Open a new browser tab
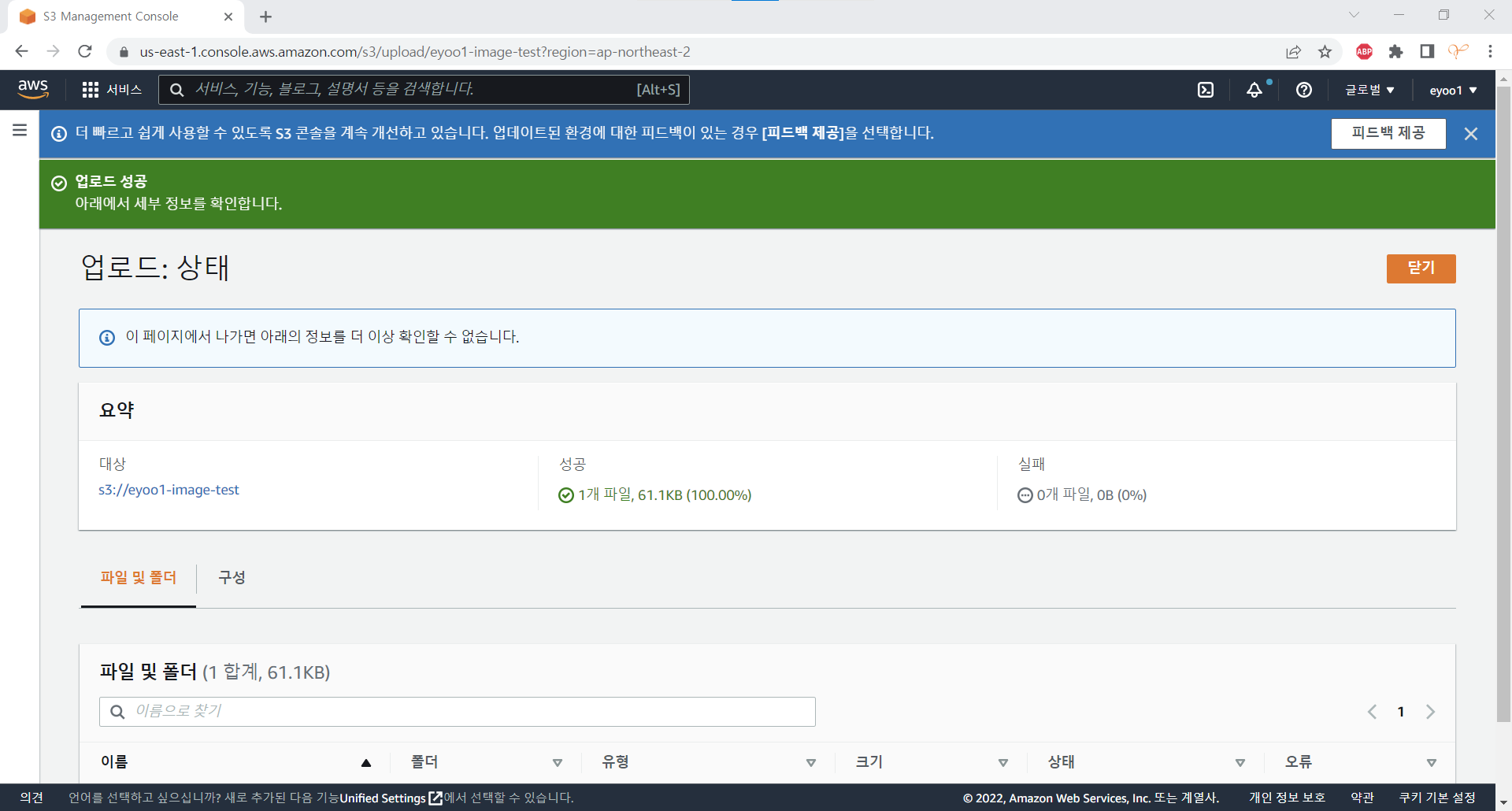Viewport: 1512px width, 811px height. pos(265,17)
